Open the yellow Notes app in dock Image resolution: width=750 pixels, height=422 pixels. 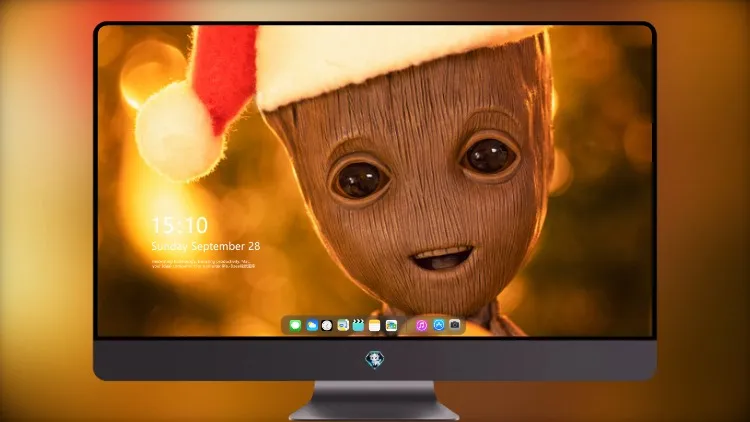tap(375, 326)
